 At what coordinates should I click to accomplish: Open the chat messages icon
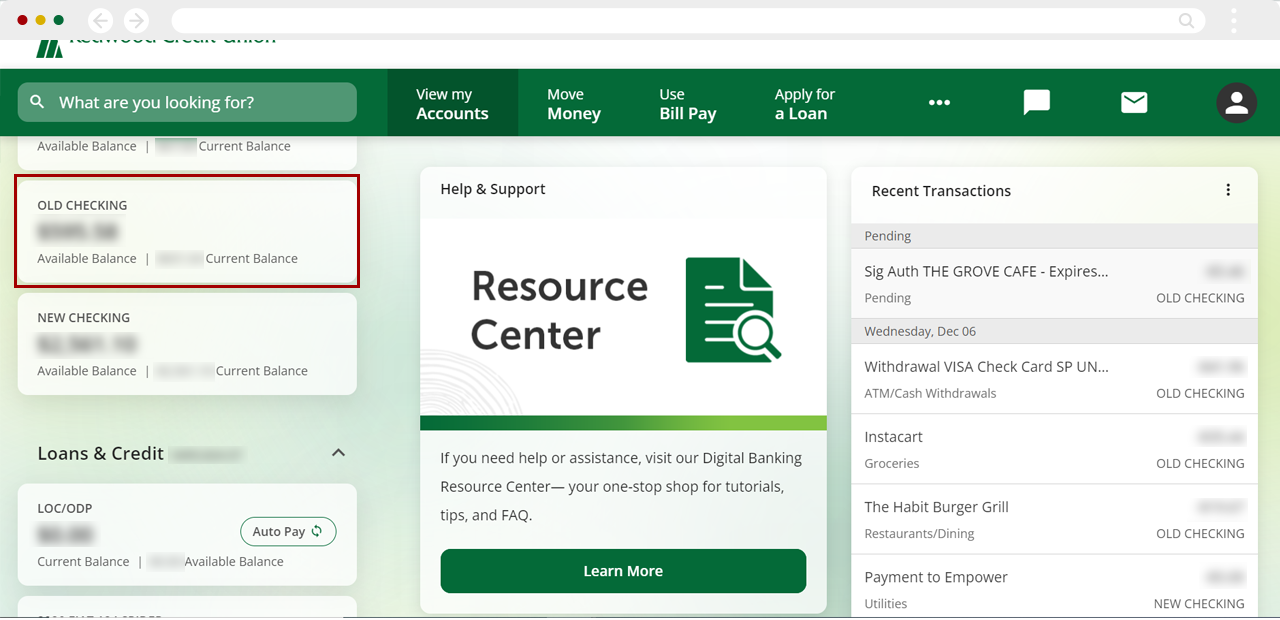[1036, 102]
